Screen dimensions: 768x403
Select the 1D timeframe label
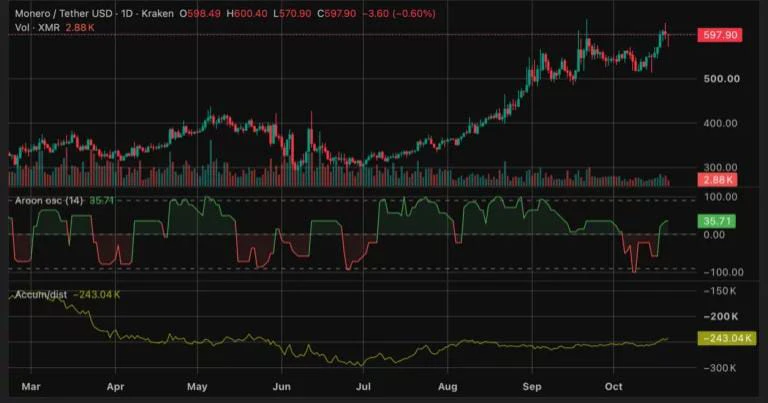click(x=127, y=14)
